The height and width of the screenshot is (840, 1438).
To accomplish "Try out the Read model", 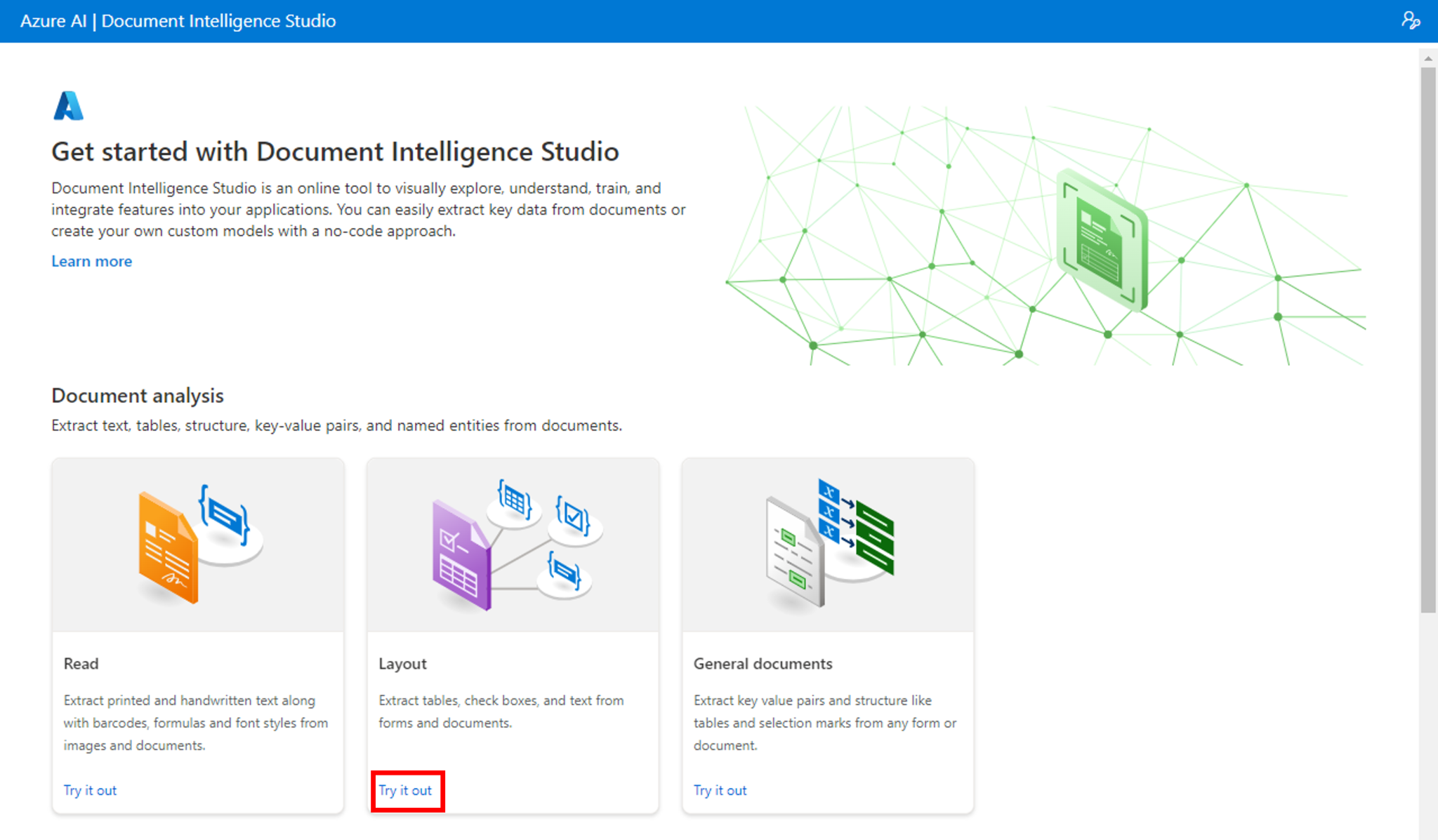I will pos(89,790).
